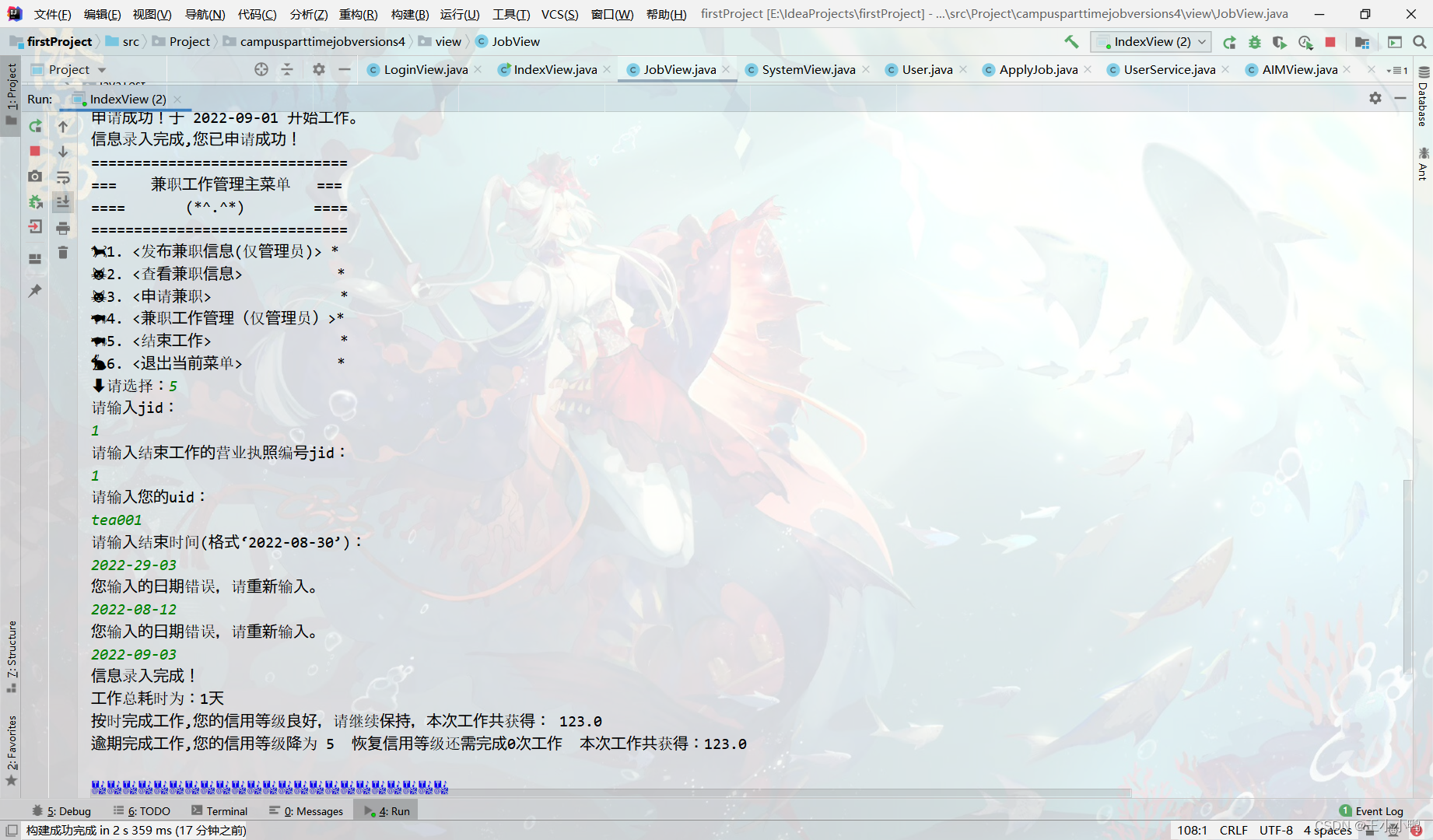Rerun IndexView from Run panel
The height and width of the screenshot is (840, 1433).
click(35, 126)
